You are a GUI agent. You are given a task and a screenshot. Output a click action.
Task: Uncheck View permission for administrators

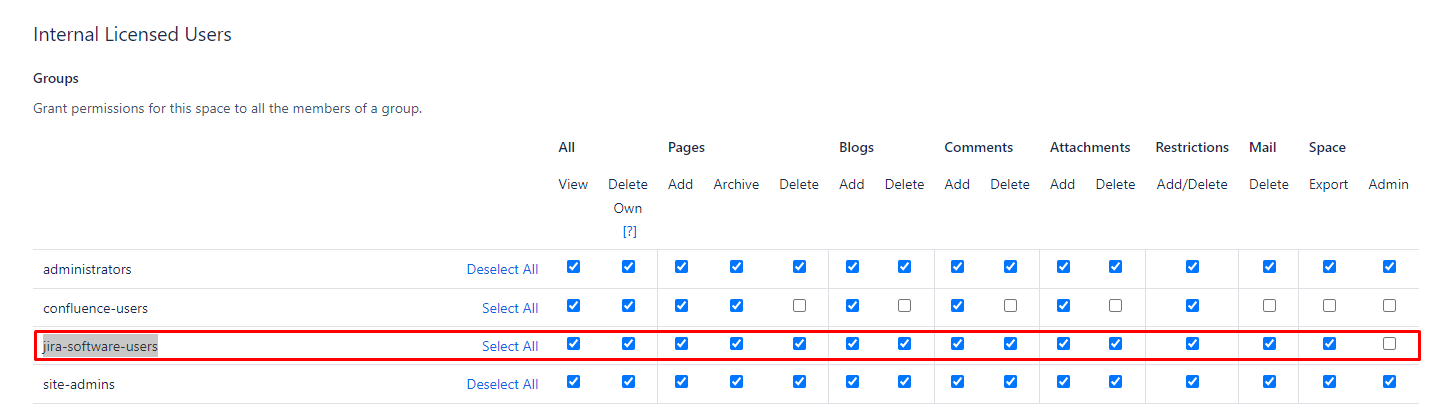tap(573, 267)
